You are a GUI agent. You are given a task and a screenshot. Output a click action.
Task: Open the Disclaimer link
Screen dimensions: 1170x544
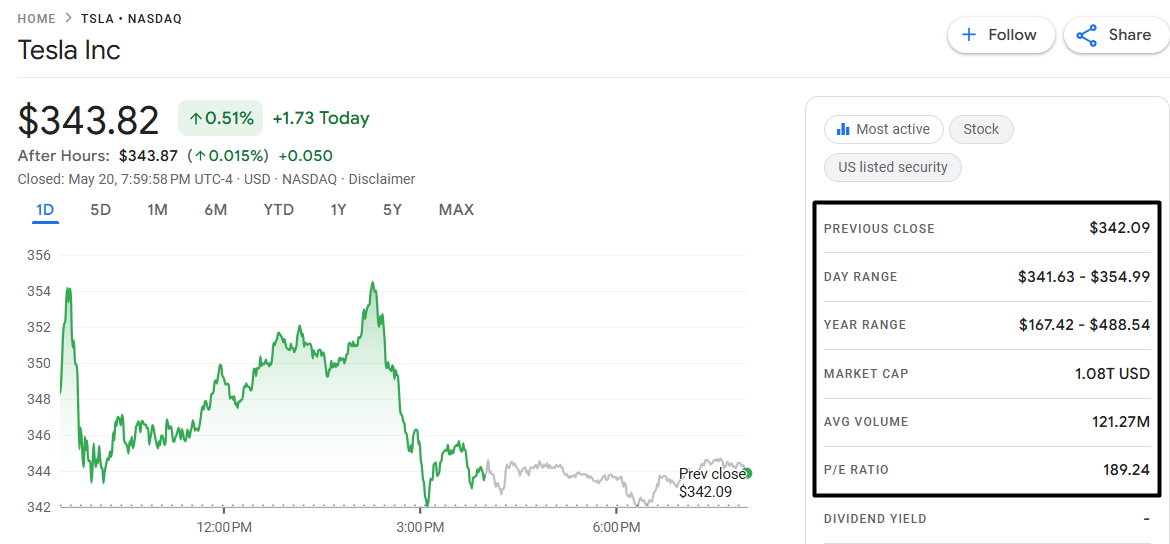click(x=382, y=179)
